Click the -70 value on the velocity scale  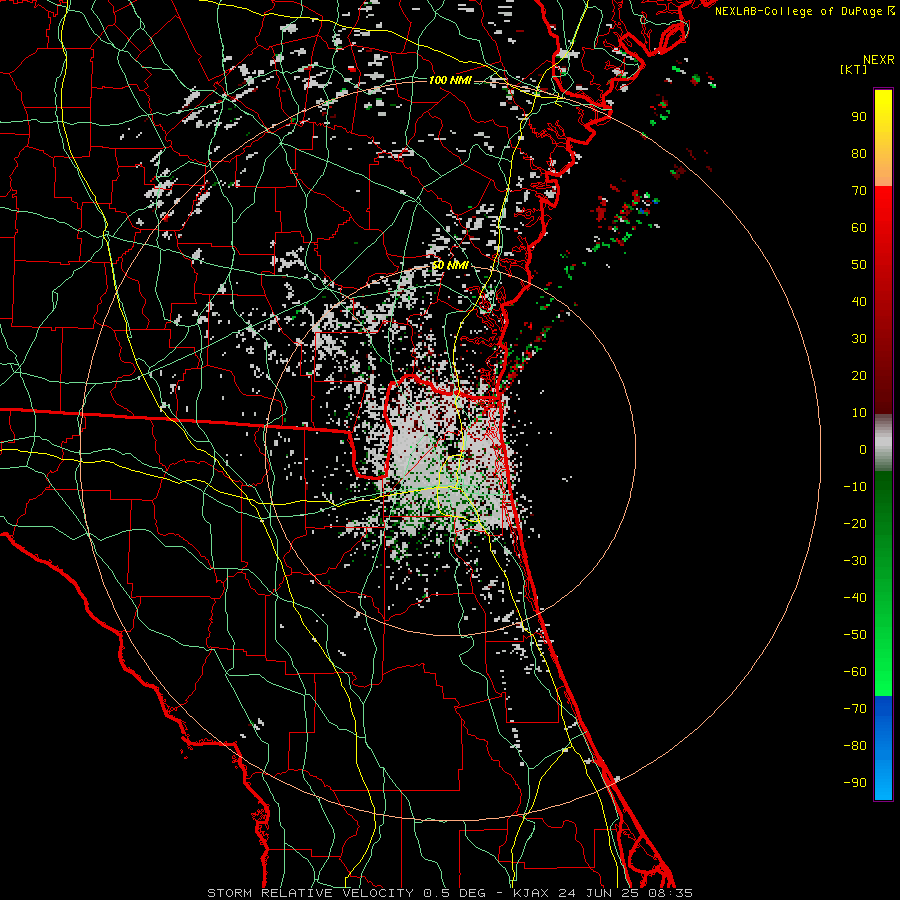855,709
